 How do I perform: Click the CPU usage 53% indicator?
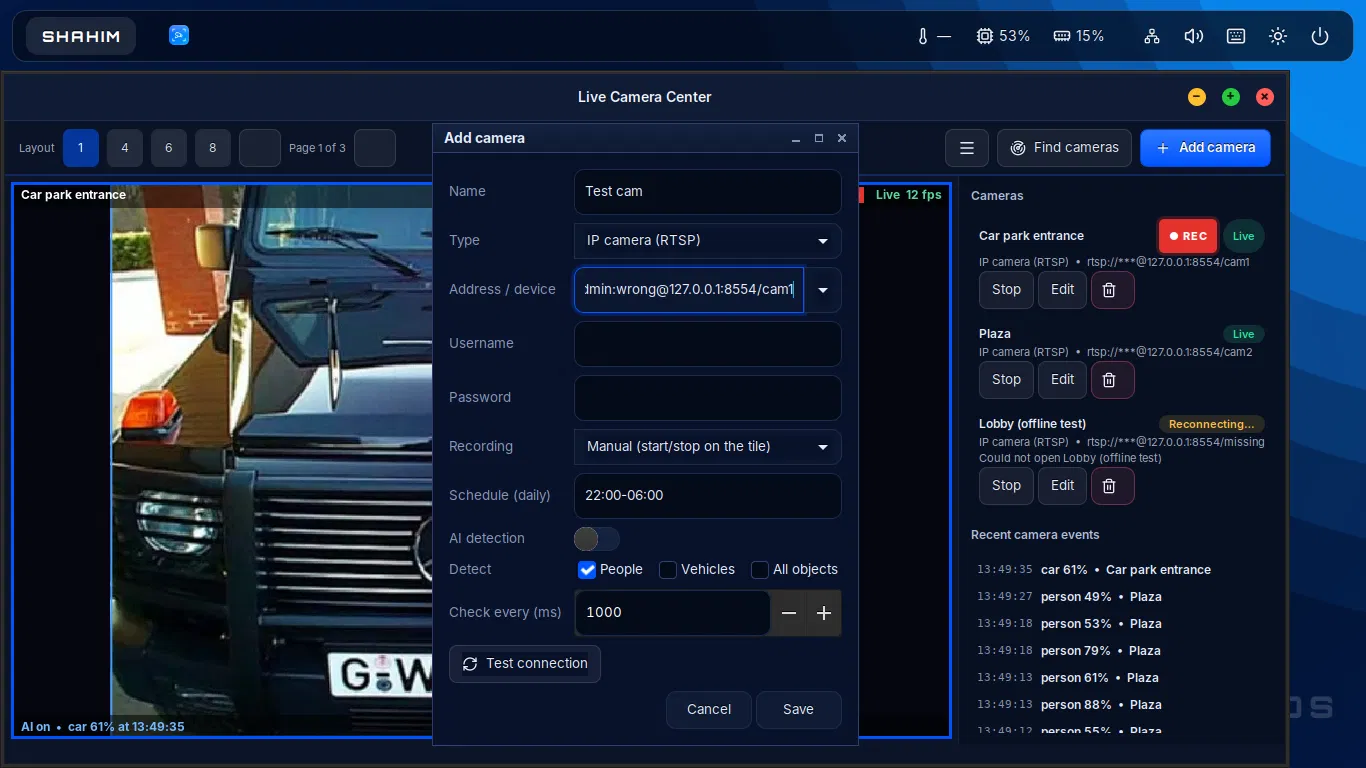click(x=1003, y=36)
